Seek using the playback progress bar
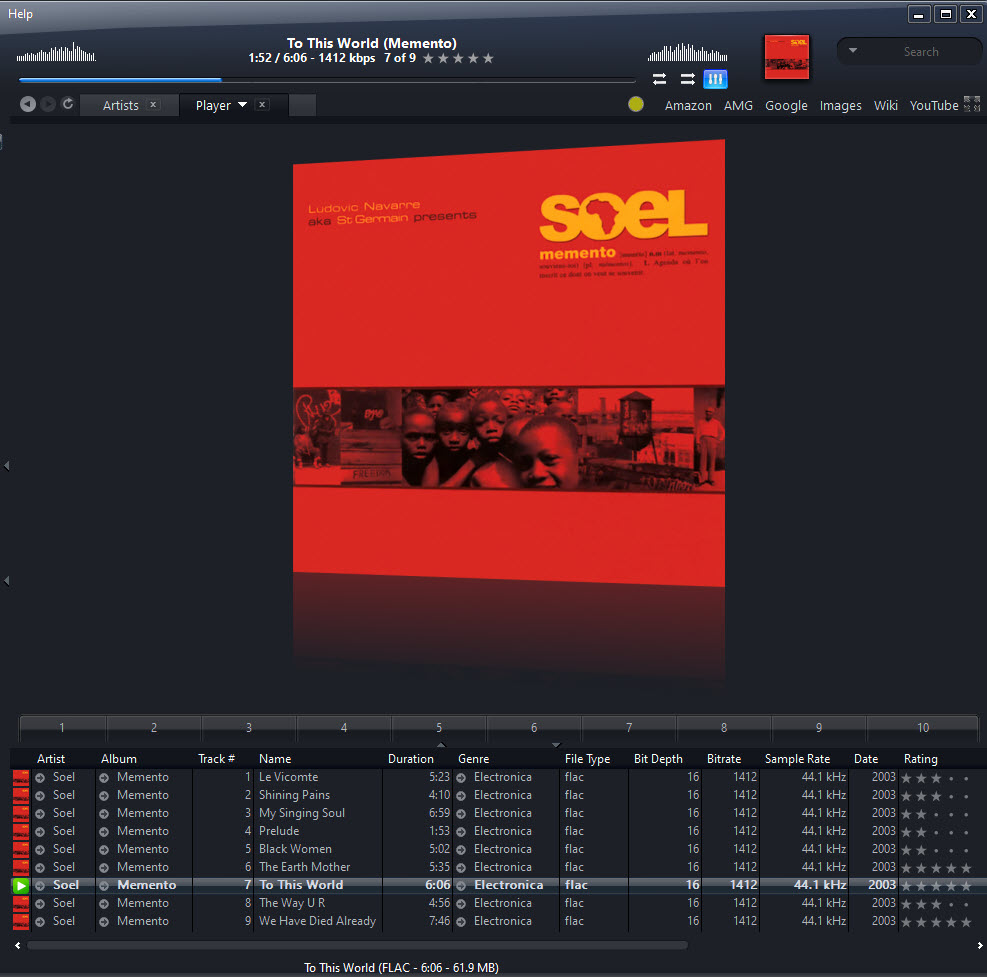 (x=327, y=80)
